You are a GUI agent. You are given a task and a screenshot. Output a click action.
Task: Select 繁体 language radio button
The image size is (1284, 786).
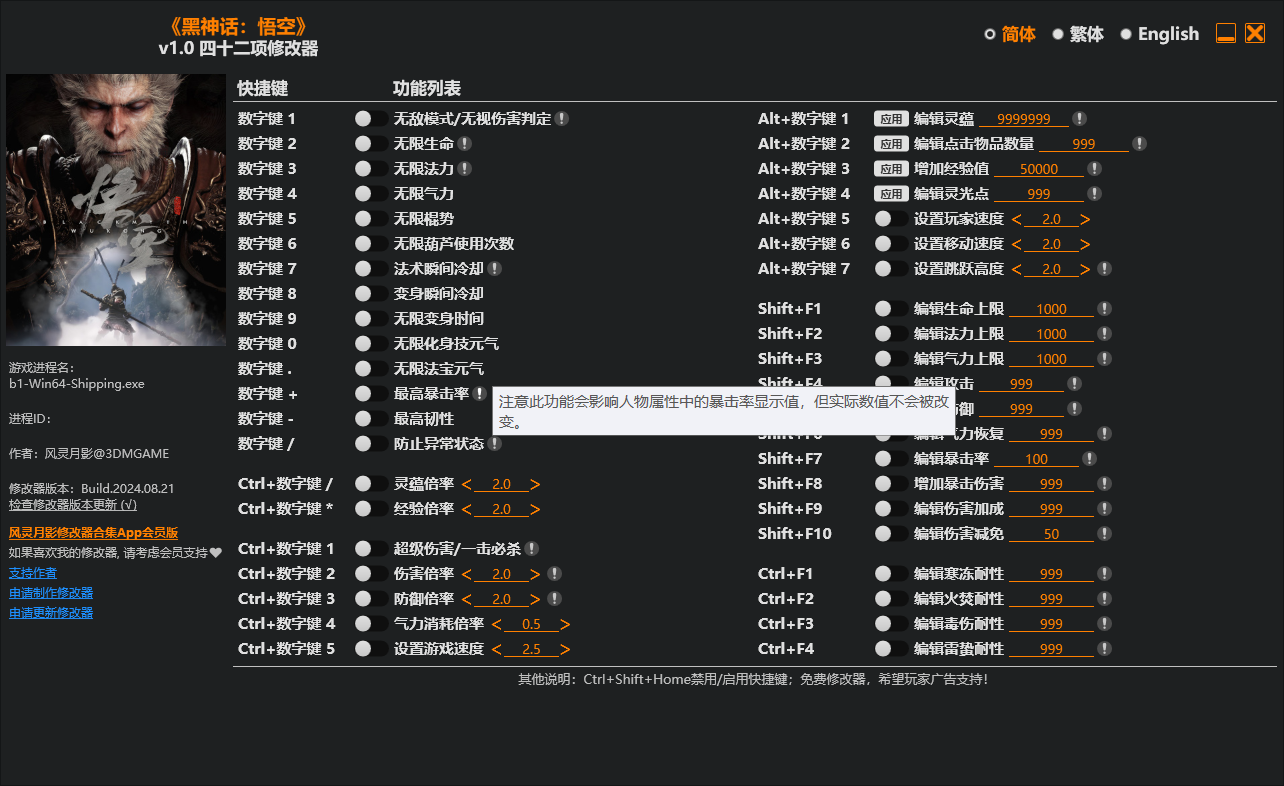pyautogui.click(x=1058, y=34)
